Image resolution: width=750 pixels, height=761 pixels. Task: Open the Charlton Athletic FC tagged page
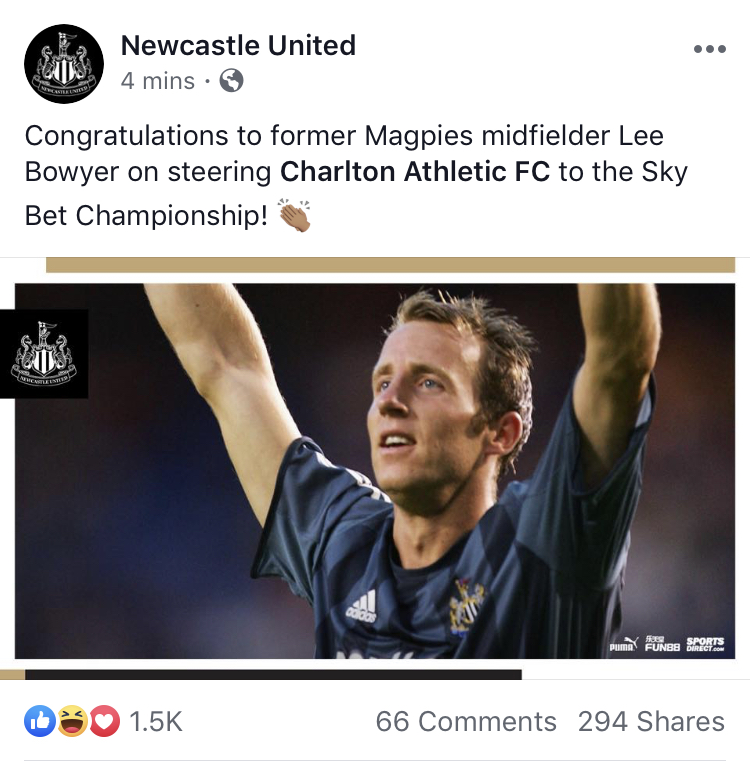tap(415, 171)
